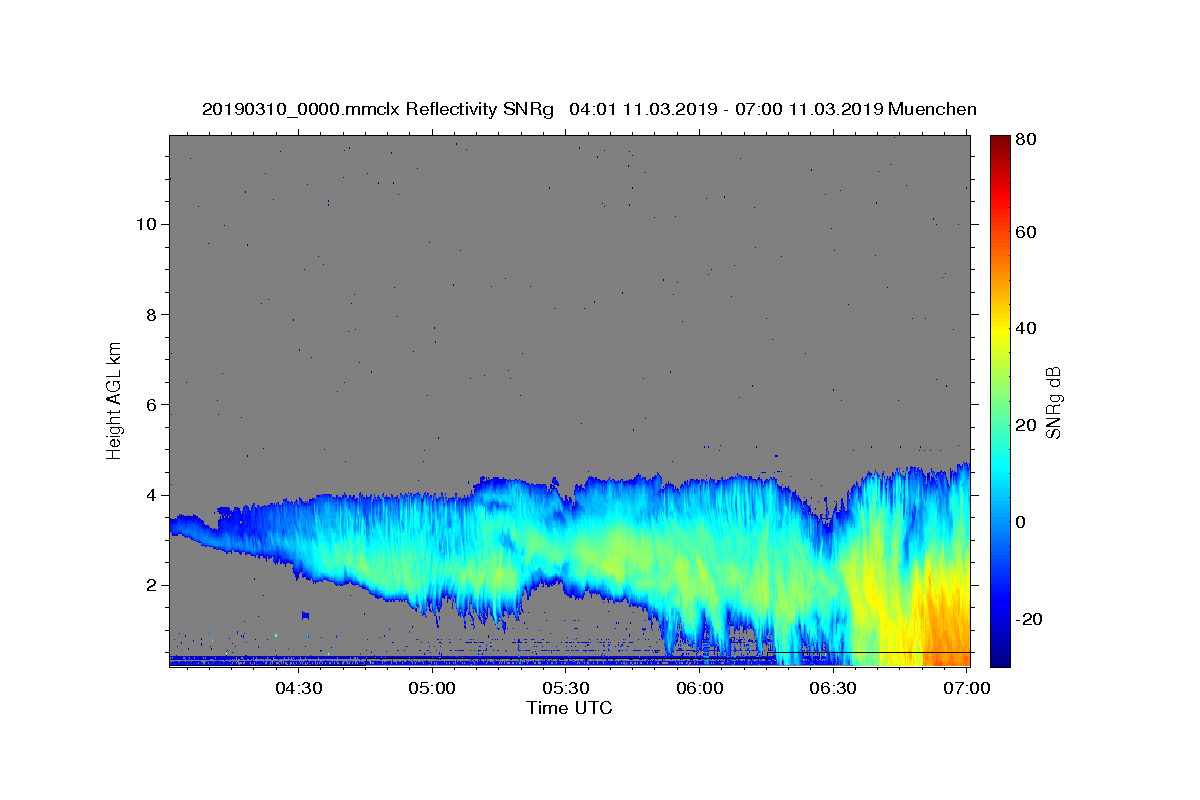The height and width of the screenshot is (800, 1200).
Task: Click the plot title beginning 20190310_0000.mmclx
Action: click(589, 108)
